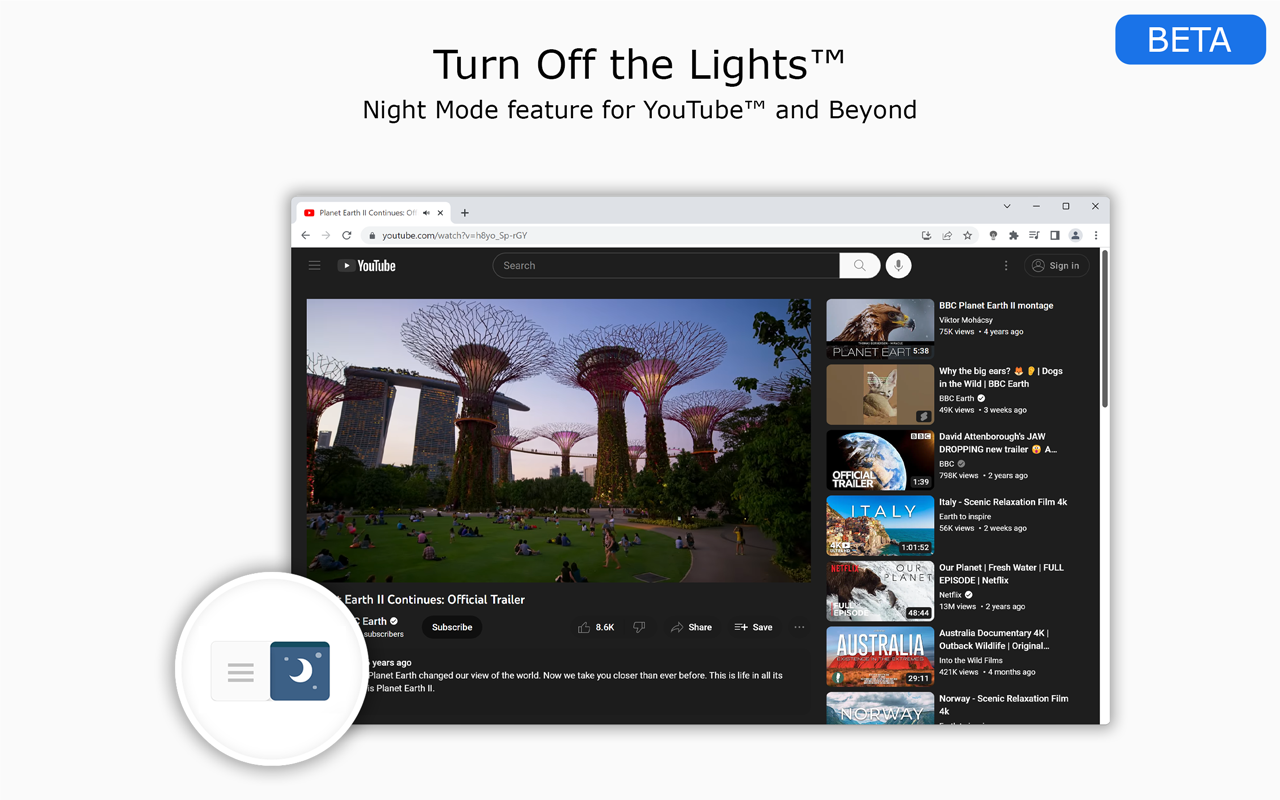Click the Sign in button

coord(1057,266)
